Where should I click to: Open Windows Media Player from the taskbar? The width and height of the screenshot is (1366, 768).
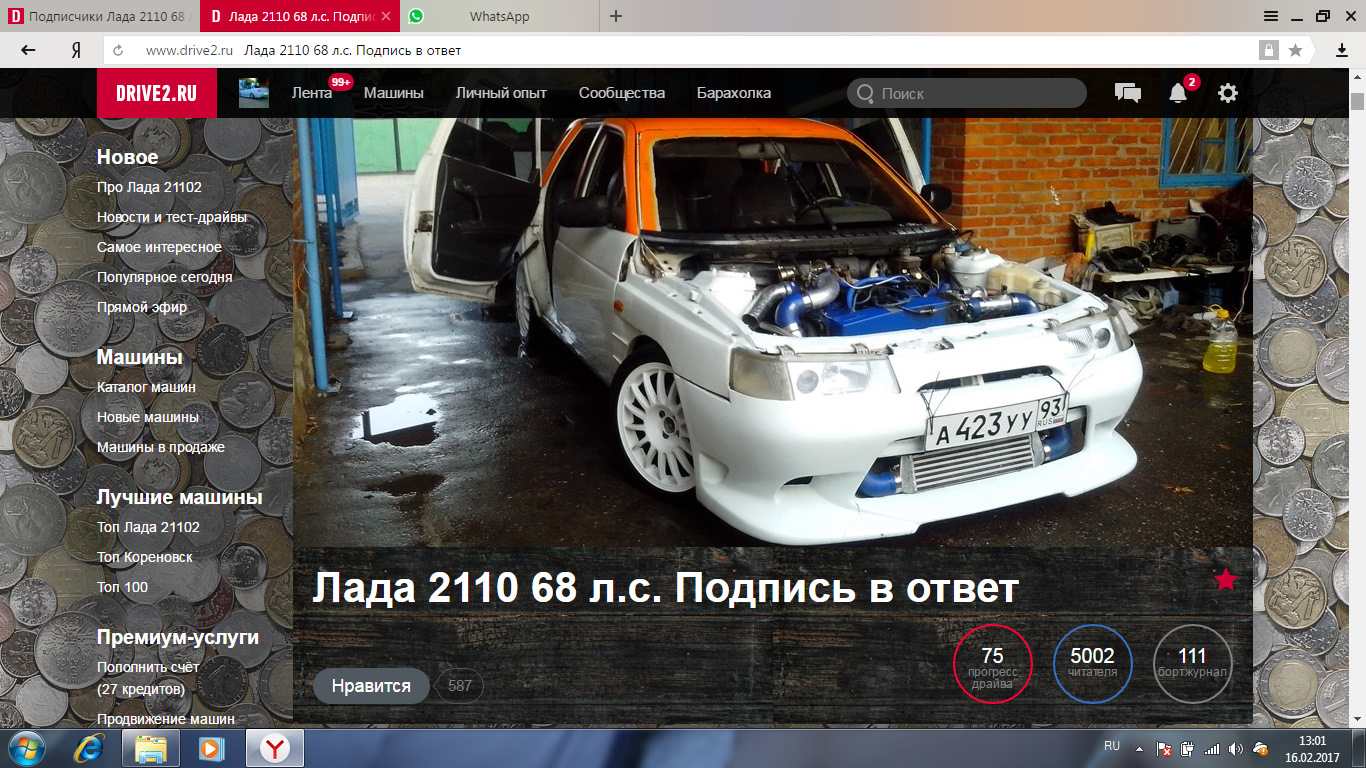210,748
